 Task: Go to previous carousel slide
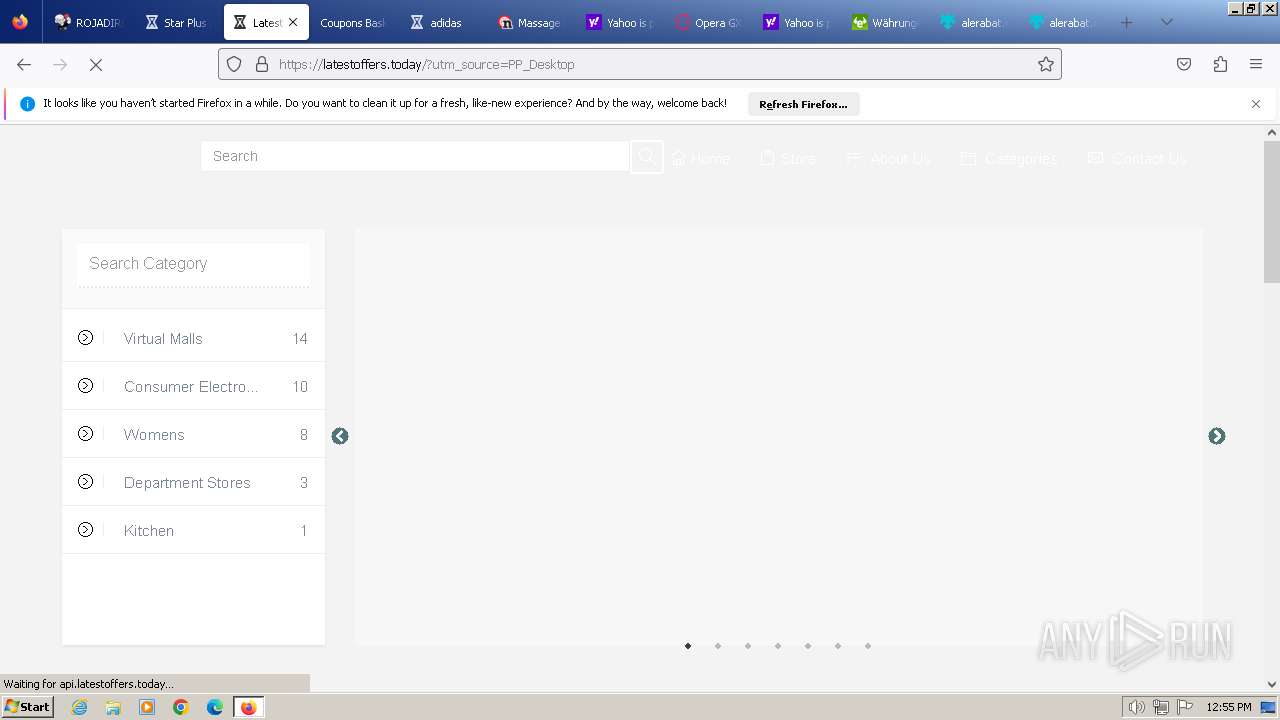point(340,436)
